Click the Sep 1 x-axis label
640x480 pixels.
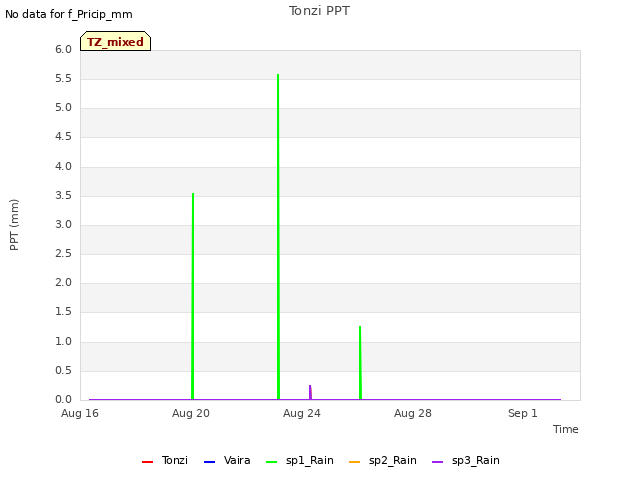(523, 413)
